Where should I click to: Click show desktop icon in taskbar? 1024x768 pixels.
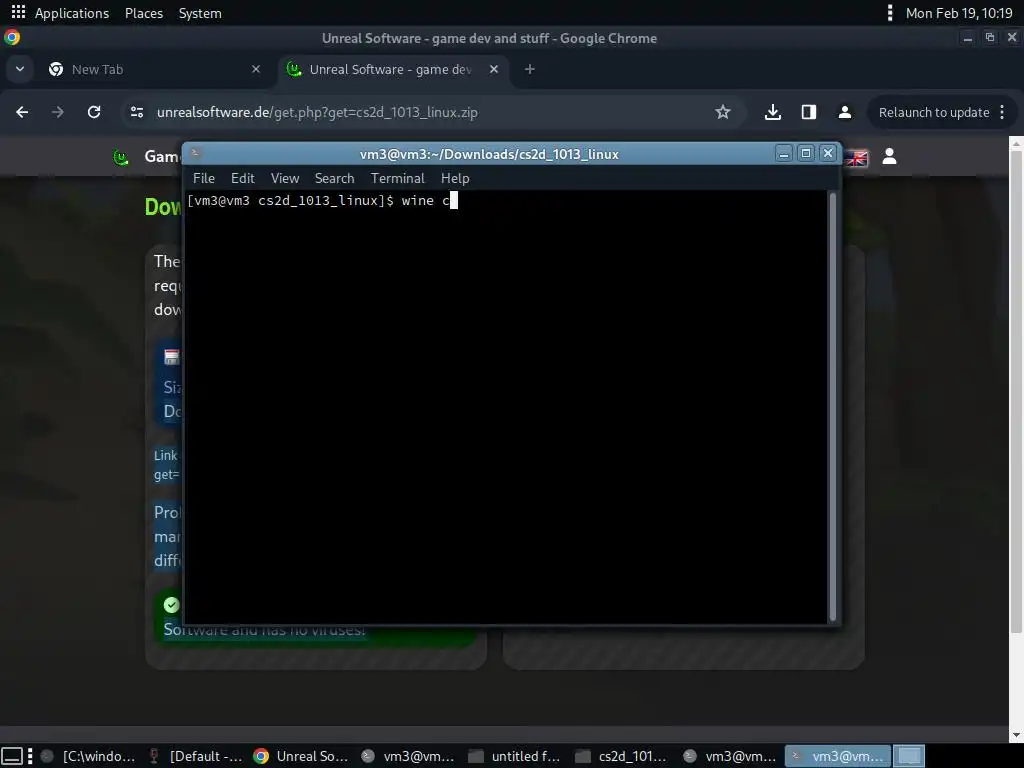coord(12,756)
